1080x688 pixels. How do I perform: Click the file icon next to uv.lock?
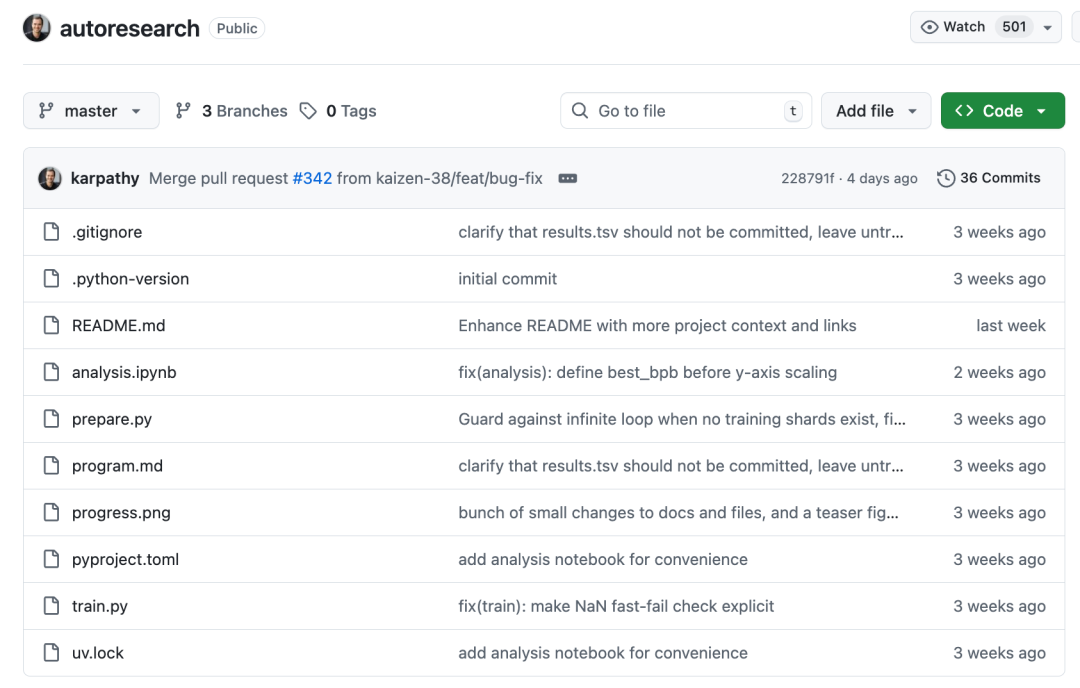tap(51, 653)
